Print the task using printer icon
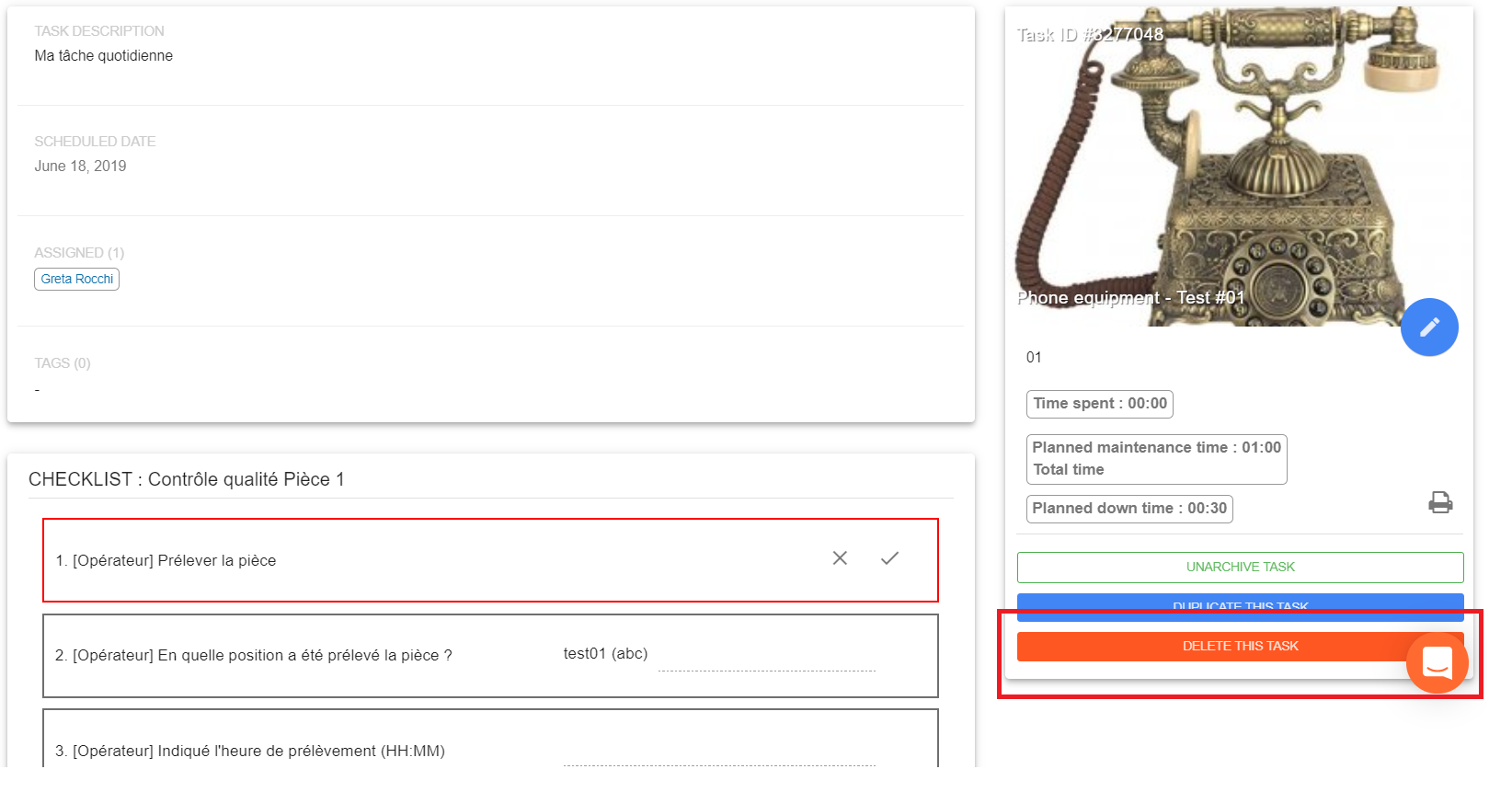 click(x=1440, y=502)
